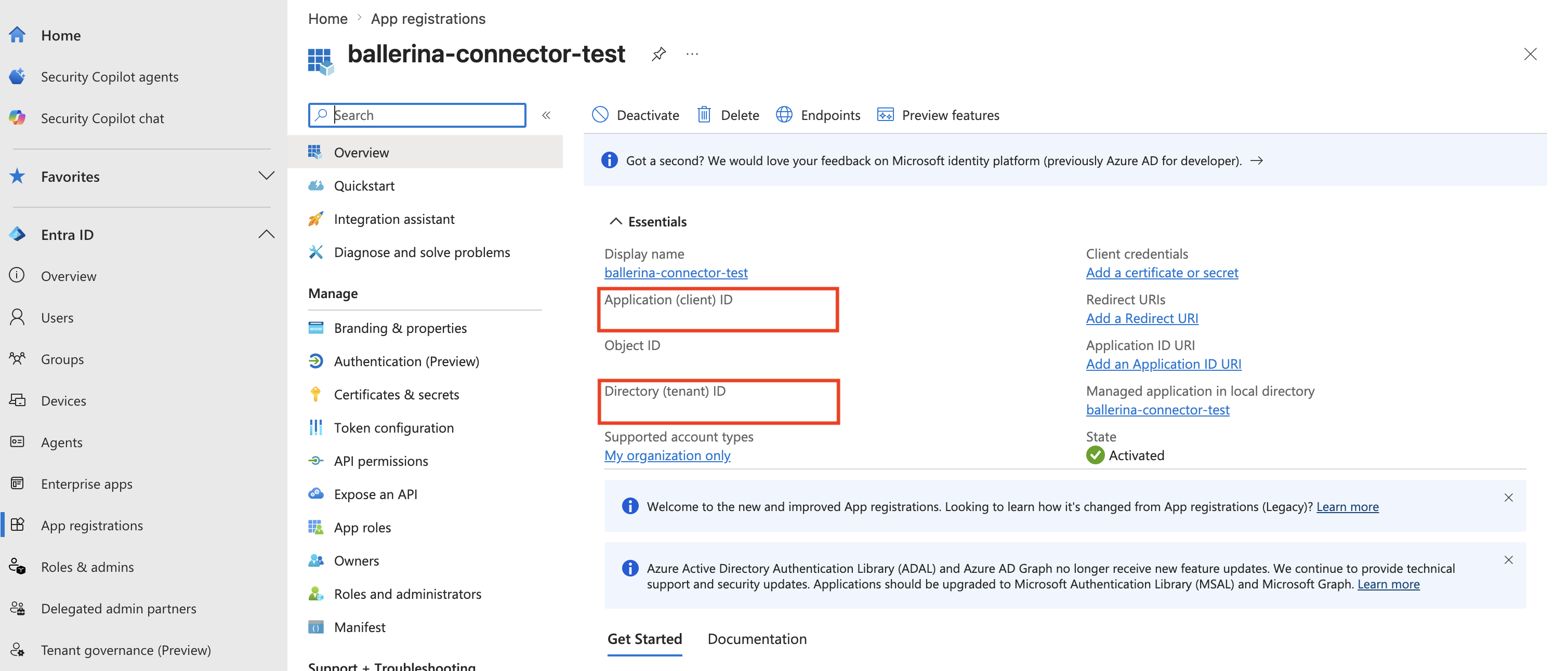Click the Groups people icon
This screenshot has height=671, width=1568.
point(18,359)
